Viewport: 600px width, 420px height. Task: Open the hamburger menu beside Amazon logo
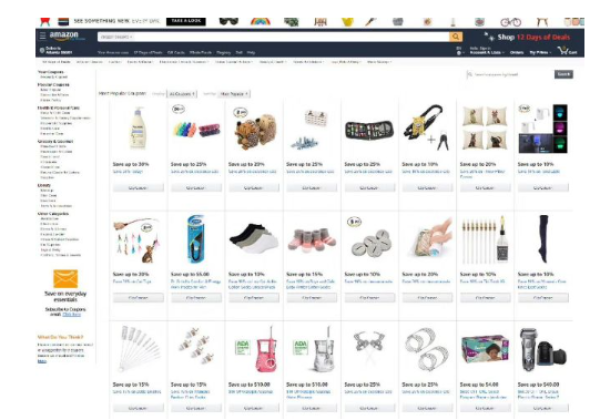point(43,36)
